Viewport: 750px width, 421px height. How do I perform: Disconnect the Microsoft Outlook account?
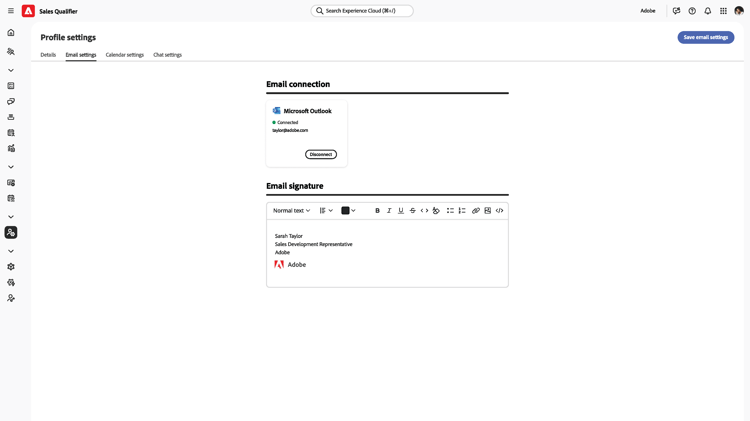321,154
